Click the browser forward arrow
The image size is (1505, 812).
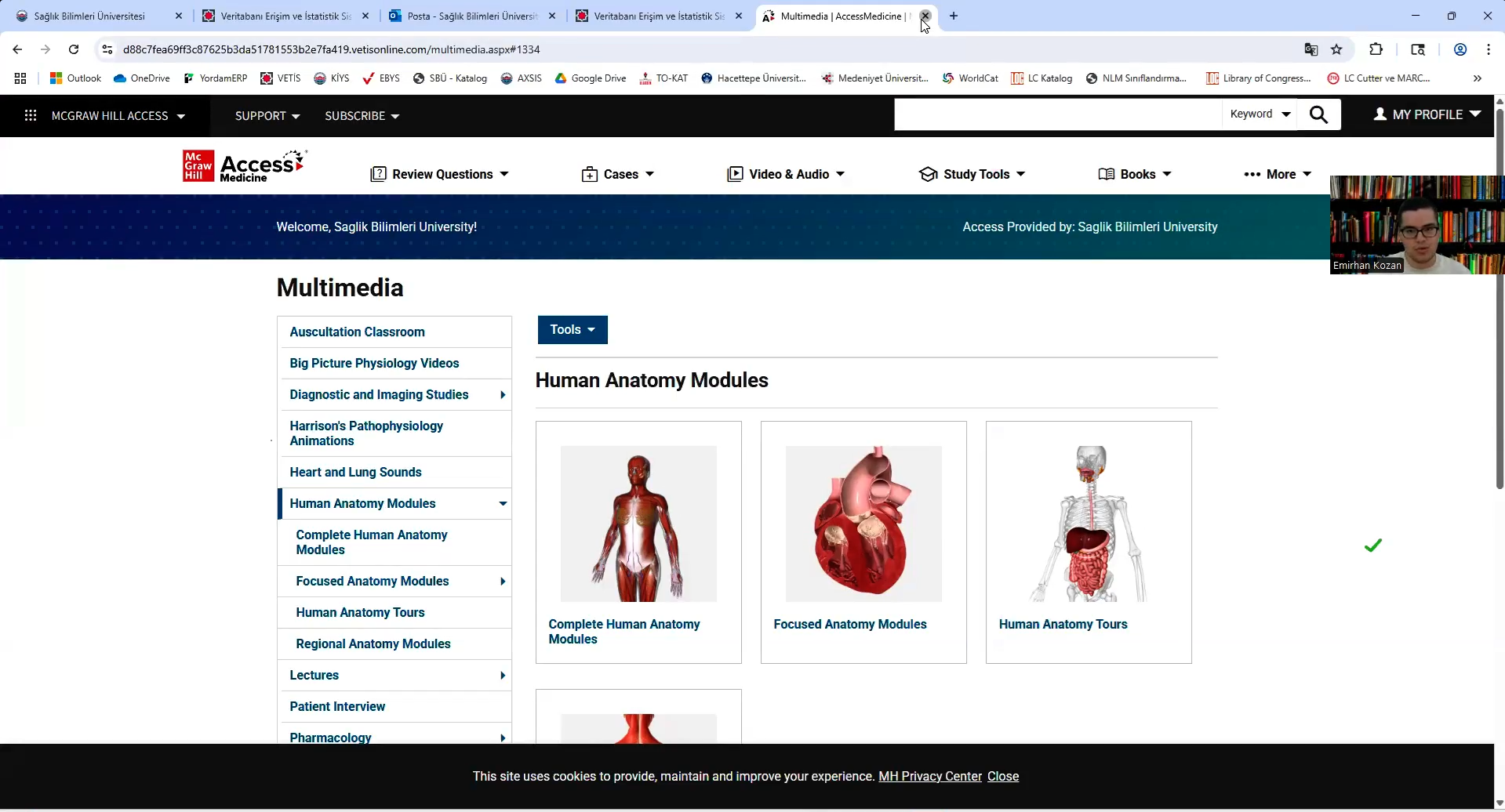tap(45, 49)
